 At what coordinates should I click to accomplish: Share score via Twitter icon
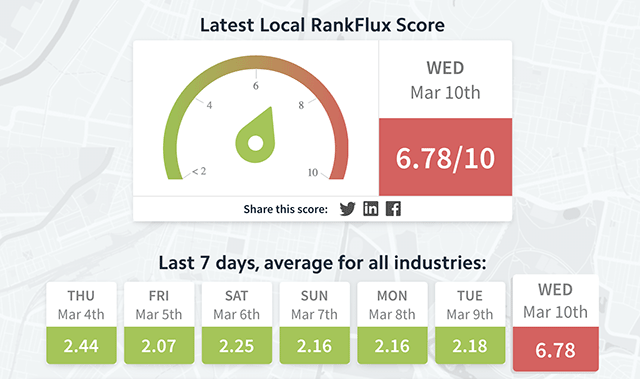tap(347, 209)
